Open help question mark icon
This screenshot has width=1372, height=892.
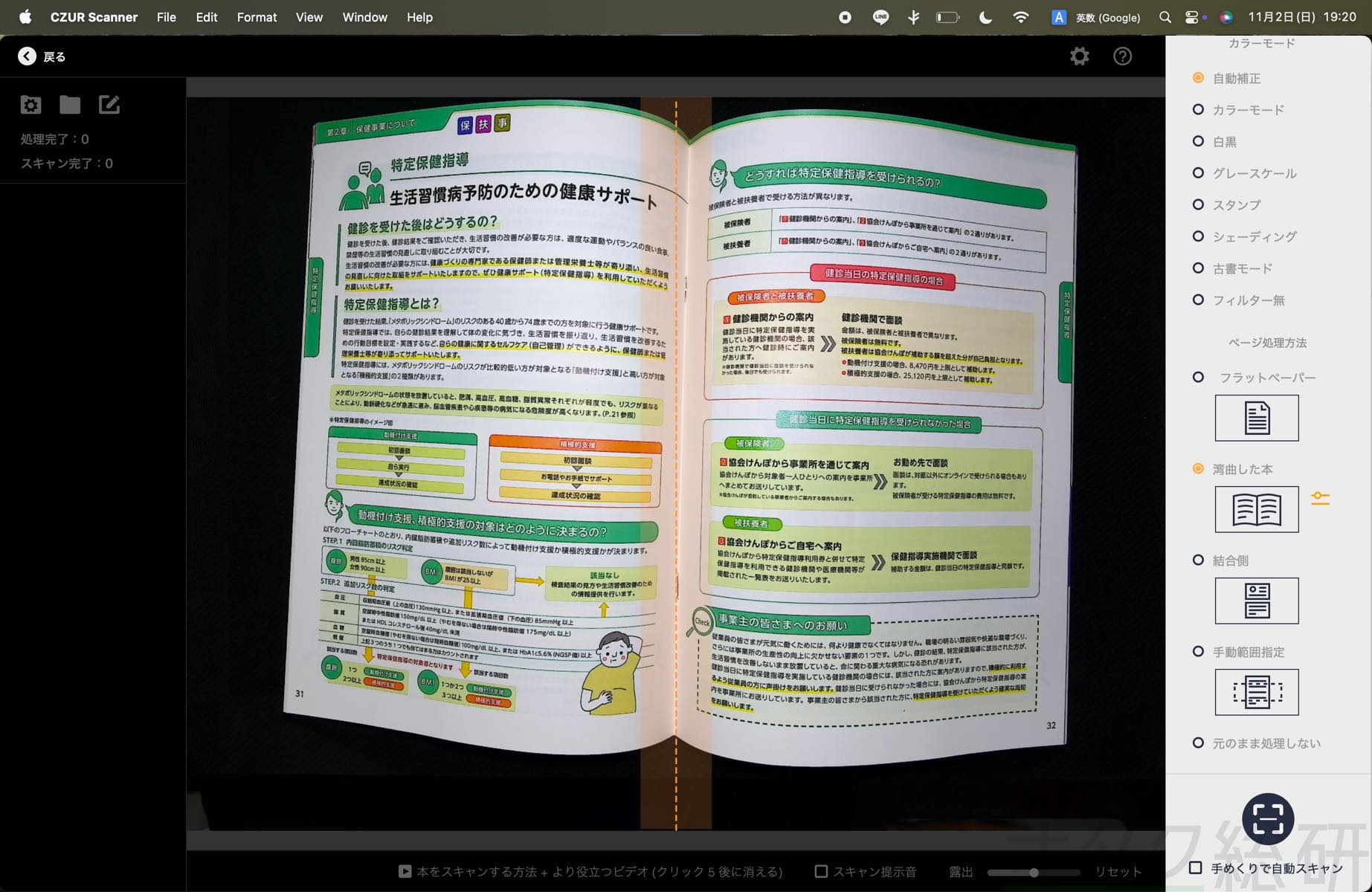[x=1122, y=56]
